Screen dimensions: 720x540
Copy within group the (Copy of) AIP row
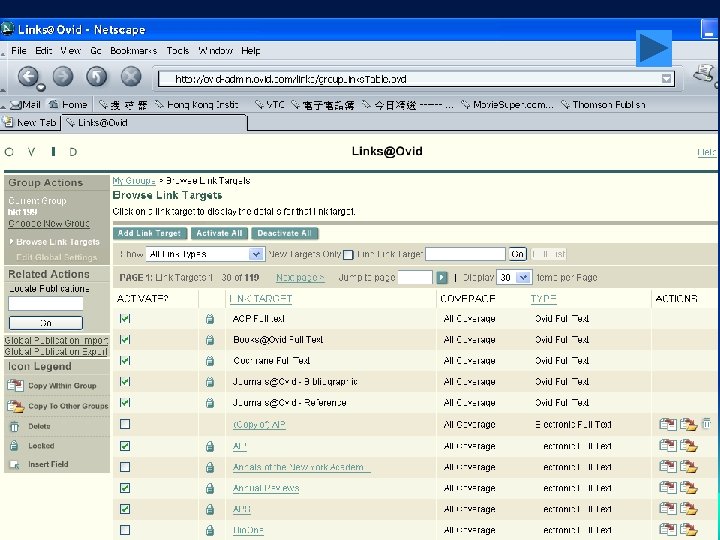(668, 424)
